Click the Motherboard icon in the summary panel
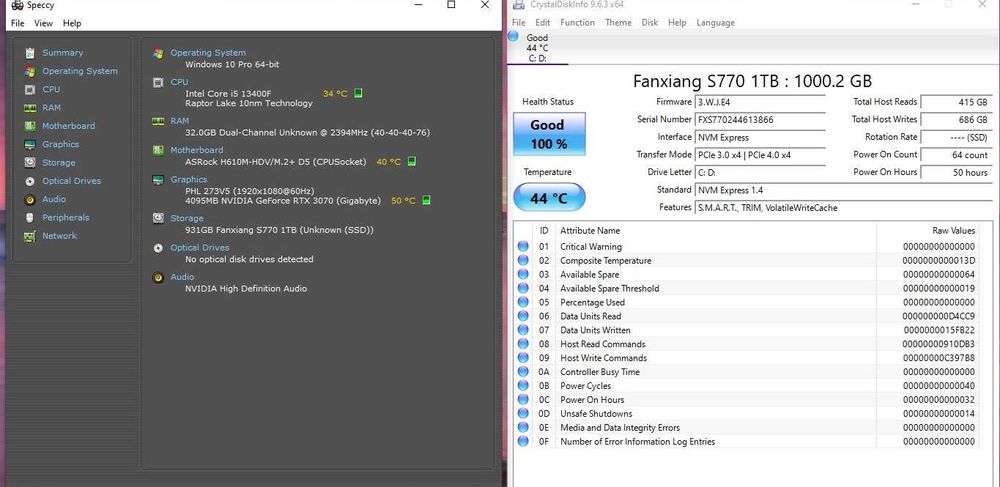Screen dimensions: 1000x487 point(158,150)
